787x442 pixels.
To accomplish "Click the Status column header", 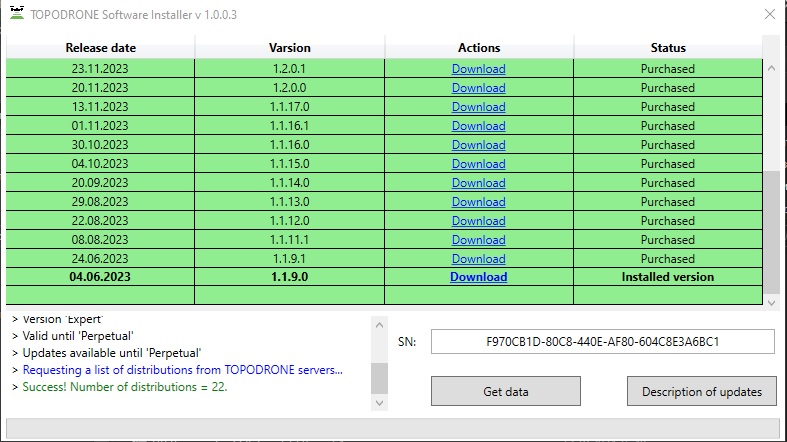I will point(668,48).
